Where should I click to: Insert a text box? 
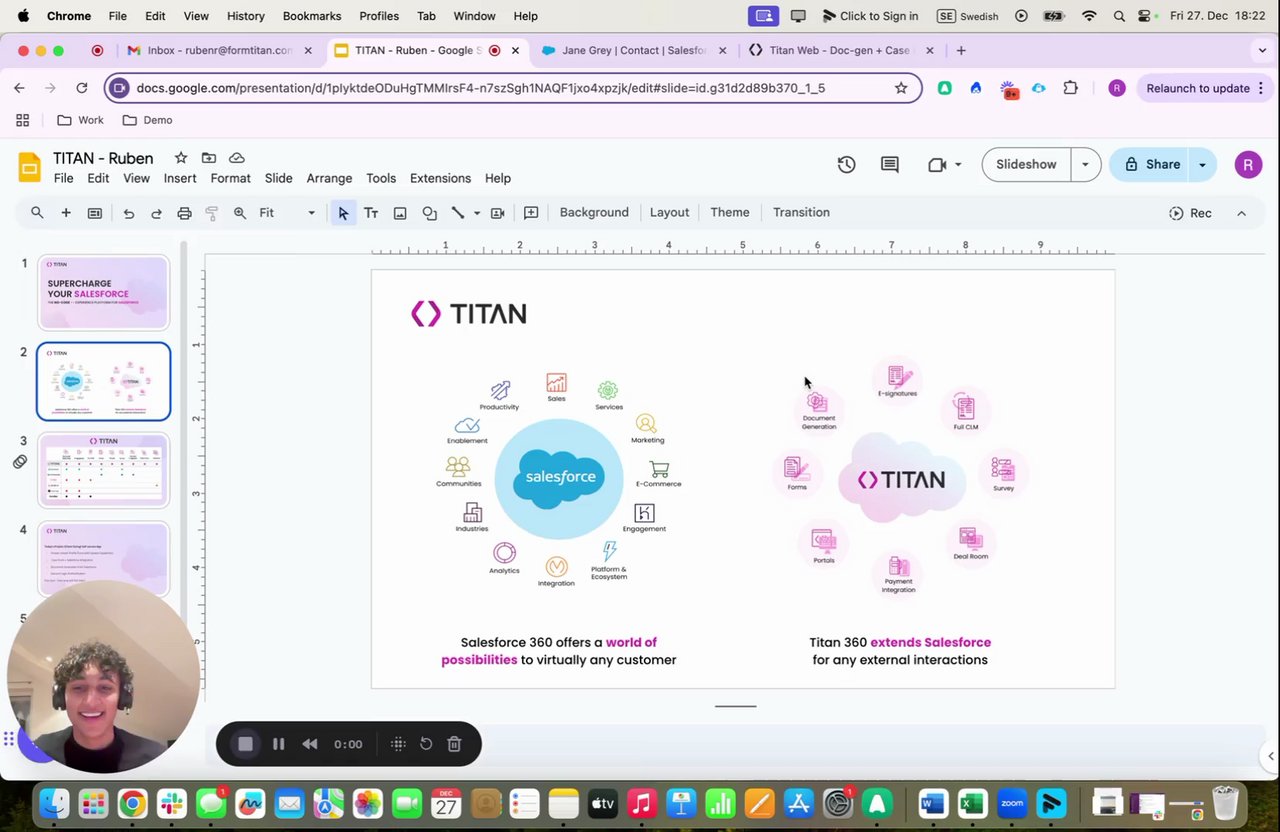click(371, 213)
